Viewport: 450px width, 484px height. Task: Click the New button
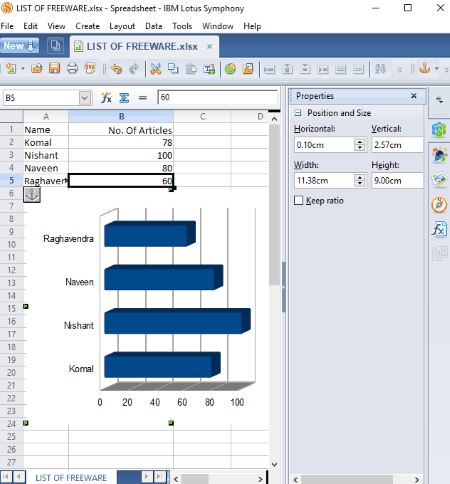(x=19, y=46)
